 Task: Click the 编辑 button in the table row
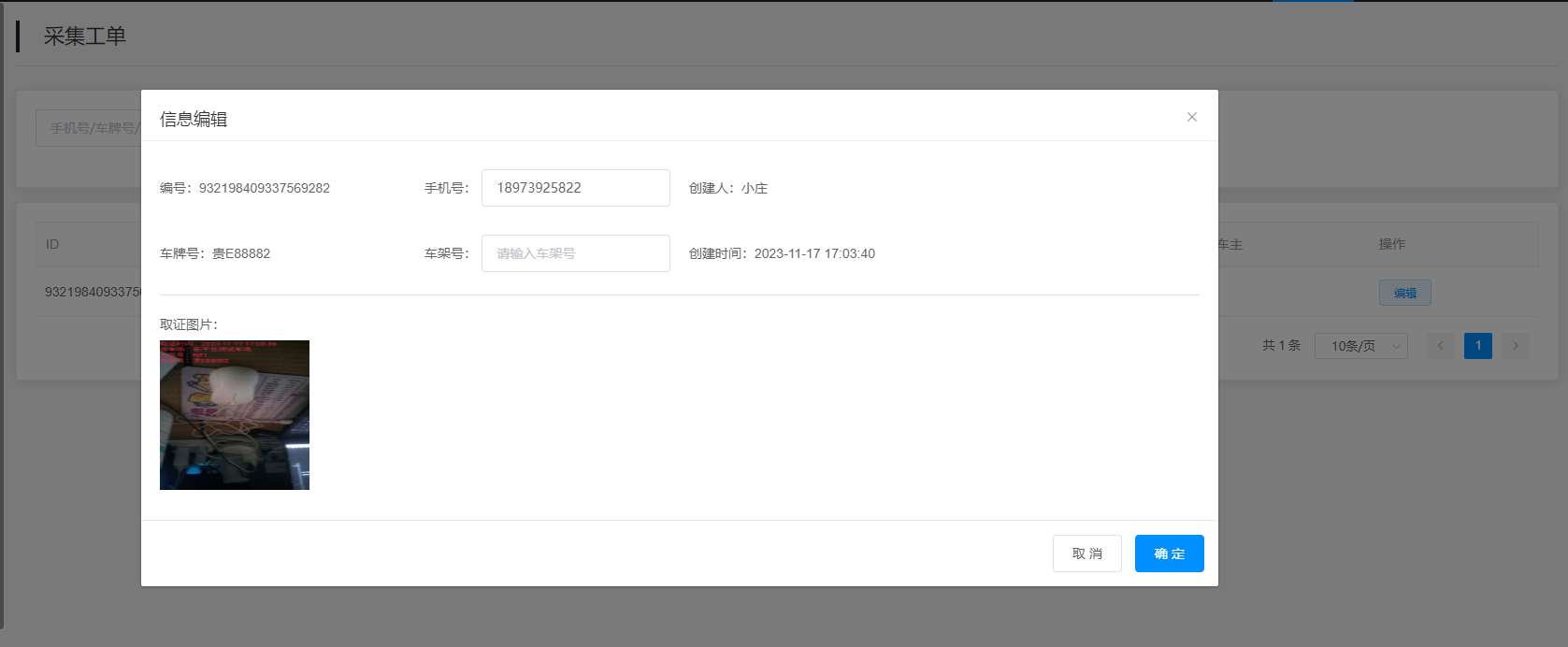[x=1404, y=293]
